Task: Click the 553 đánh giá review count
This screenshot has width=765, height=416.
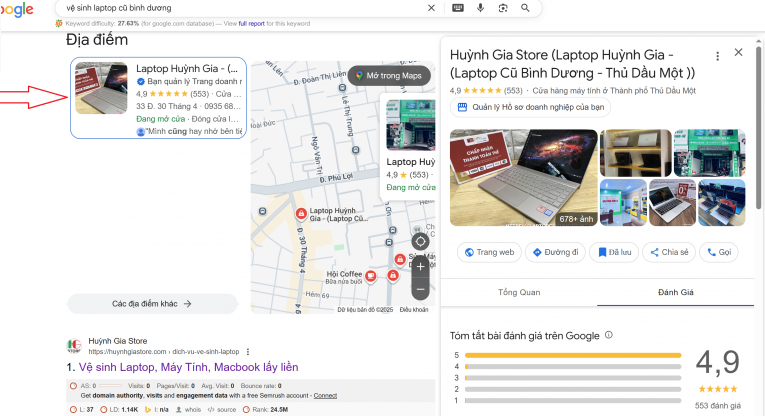Action: 718,406
